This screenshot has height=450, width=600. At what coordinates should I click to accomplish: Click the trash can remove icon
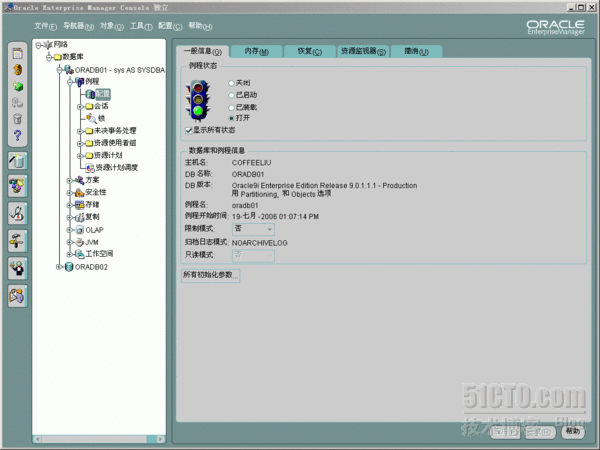[x=18, y=119]
